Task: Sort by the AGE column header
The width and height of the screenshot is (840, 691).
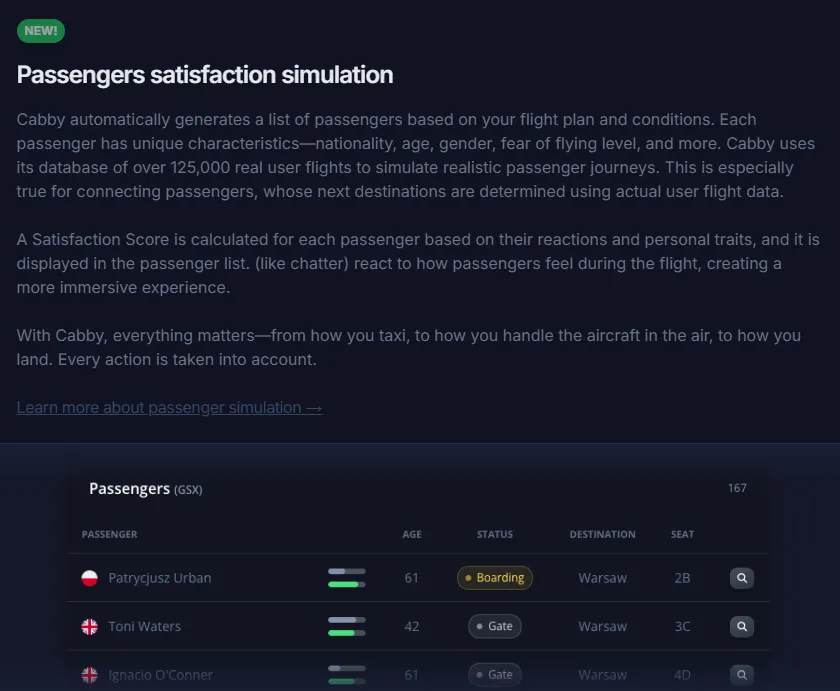Action: [x=412, y=534]
